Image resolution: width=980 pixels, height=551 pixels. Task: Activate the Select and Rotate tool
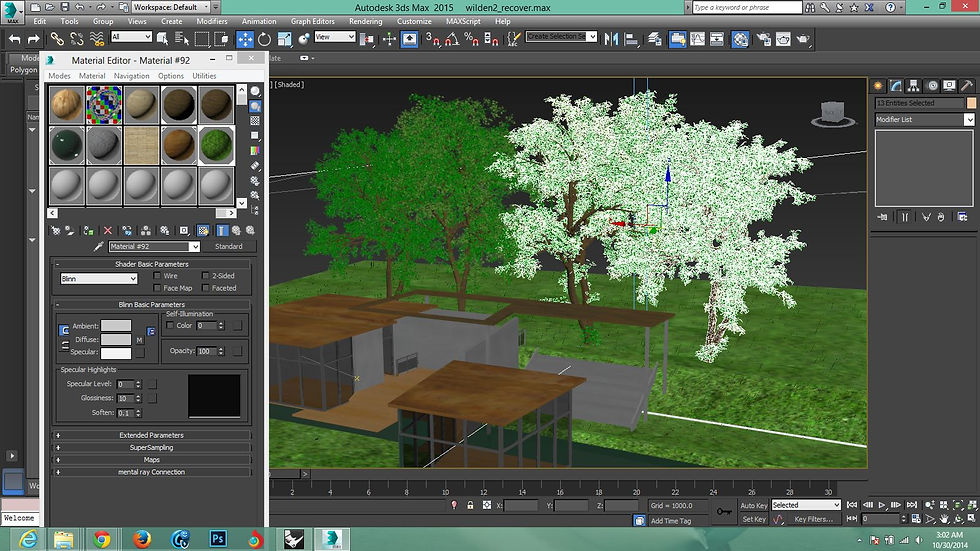(264, 39)
